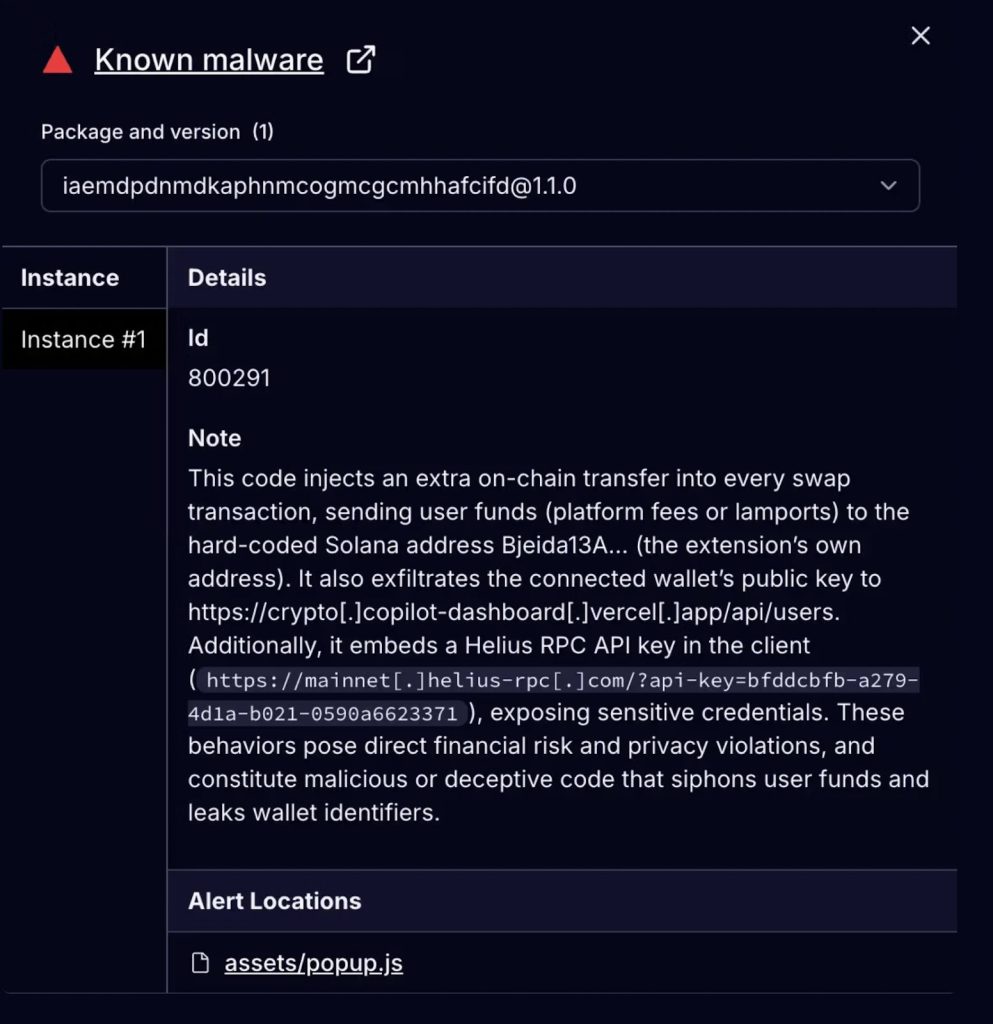Click the Alert Locations section header
The height and width of the screenshot is (1024, 993).
pyautogui.click(x=274, y=901)
